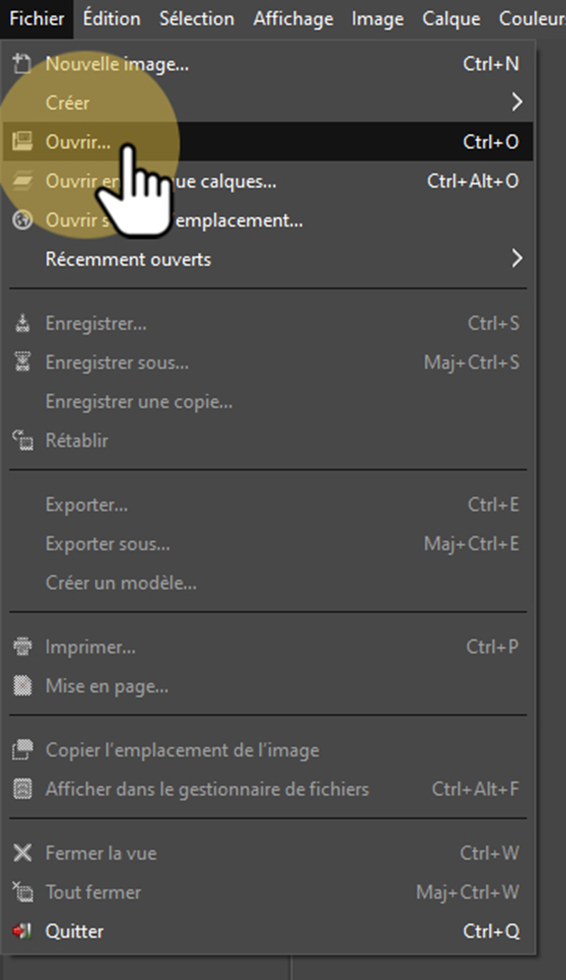The image size is (566, 980).
Task: Click the Imprimer printer icon
Action: click(x=22, y=647)
